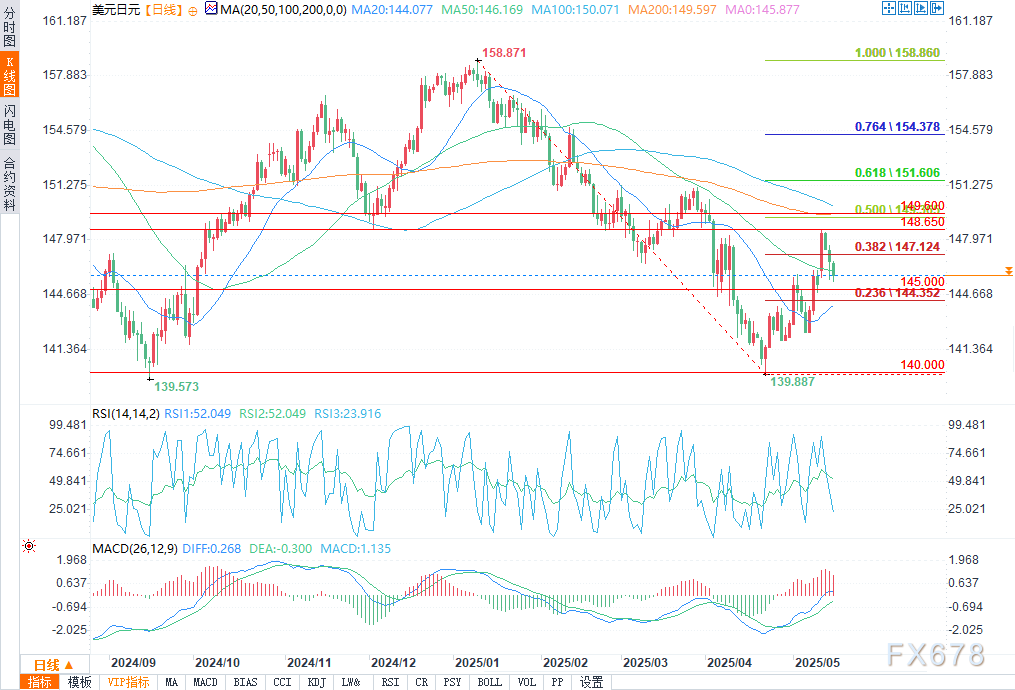Apply the MACD indicator from bottom bar
This screenshot has height=690, width=1015.
(x=205, y=682)
